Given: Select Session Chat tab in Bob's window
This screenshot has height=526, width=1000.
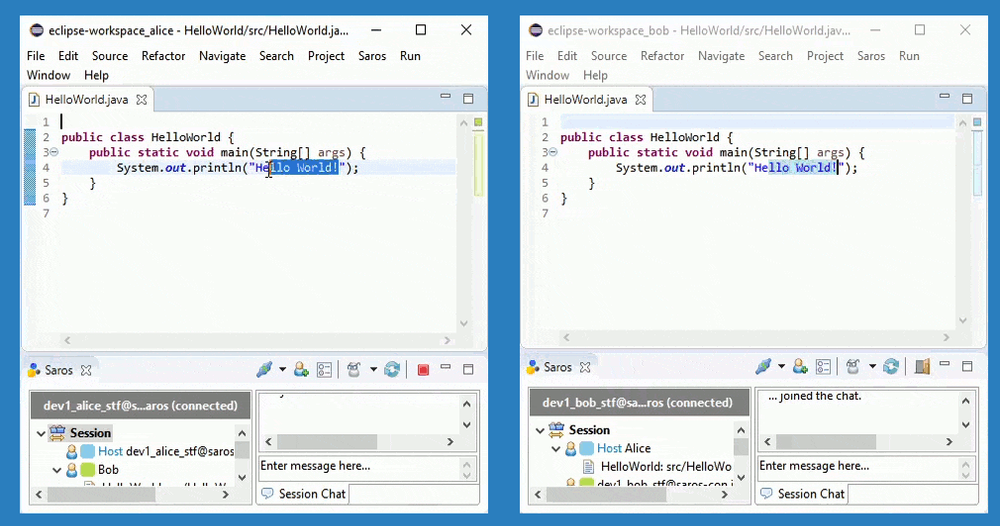Looking at the screenshot, I should [x=802, y=494].
